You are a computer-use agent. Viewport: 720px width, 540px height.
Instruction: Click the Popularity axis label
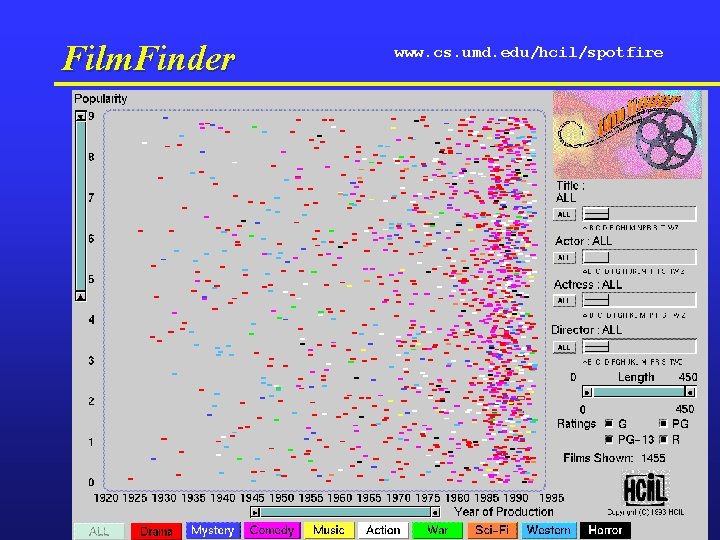pyautogui.click(x=101, y=99)
